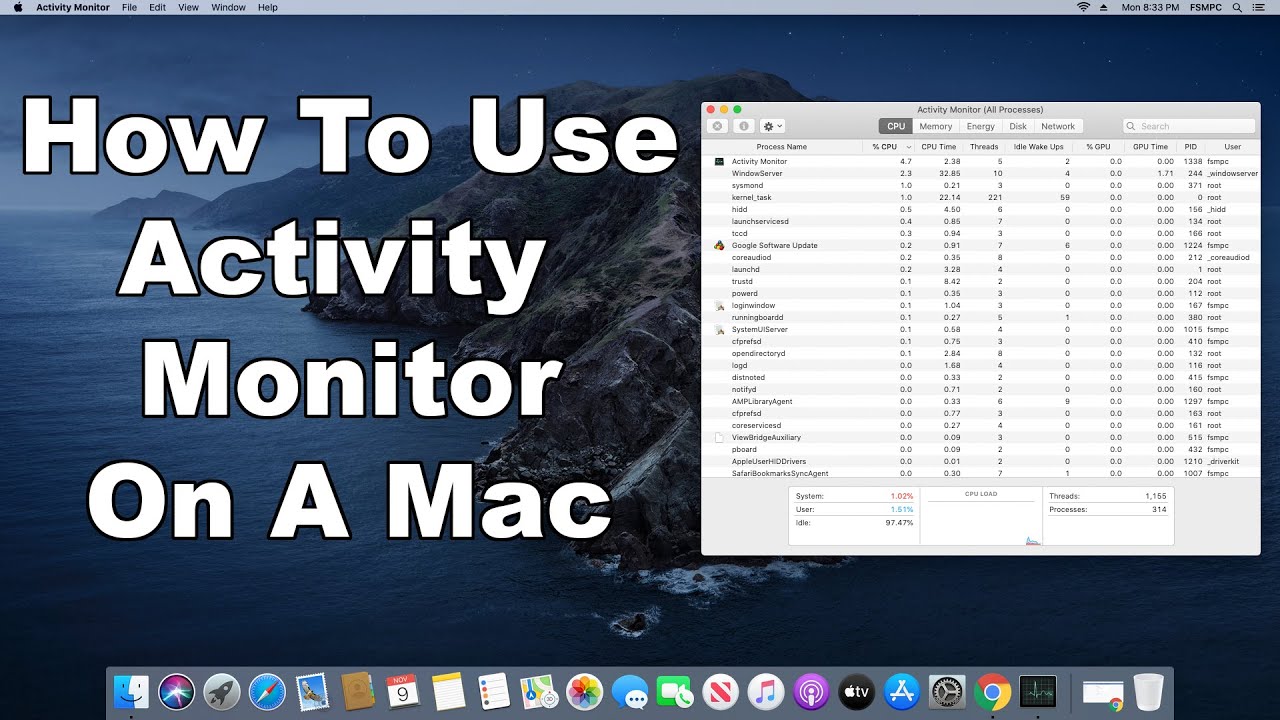
Task: Select the WindowServer process row
Action: click(981, 173)
